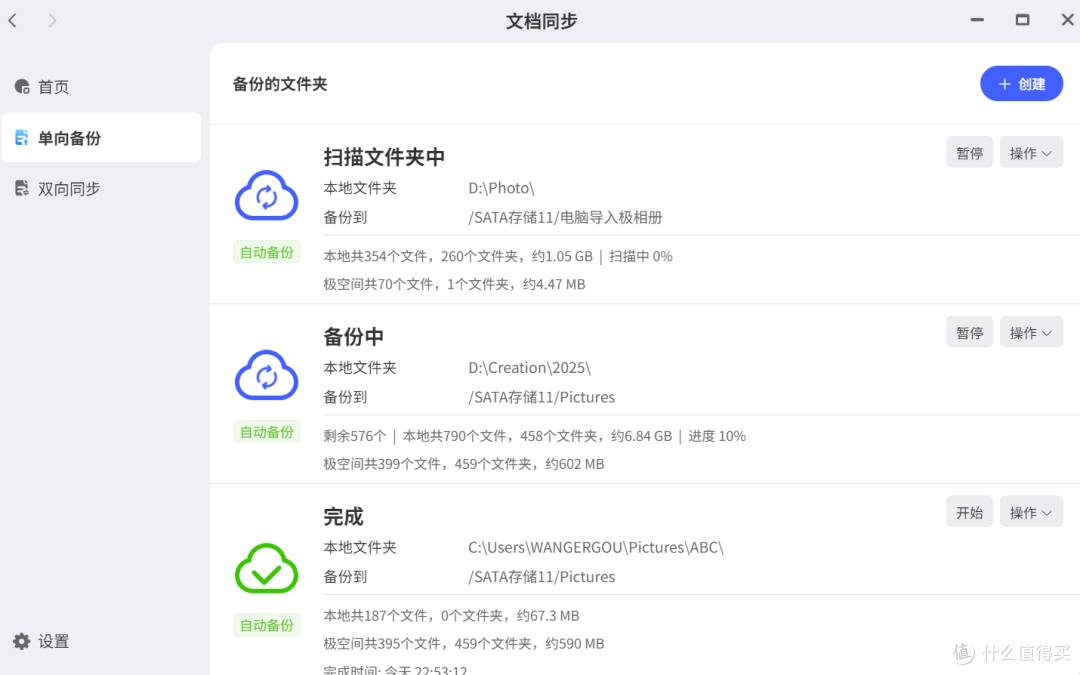1080x675 pixels.
Task: Click 自动备份 tag under D:\Creation\2025\ task
Action: [x=267, y=432]
